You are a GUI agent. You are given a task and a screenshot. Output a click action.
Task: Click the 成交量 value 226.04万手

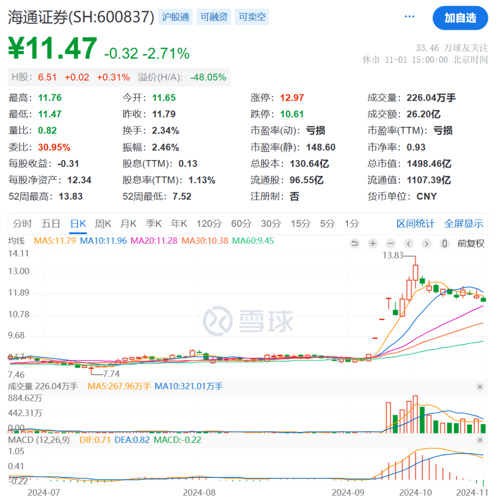click(431, 98)
